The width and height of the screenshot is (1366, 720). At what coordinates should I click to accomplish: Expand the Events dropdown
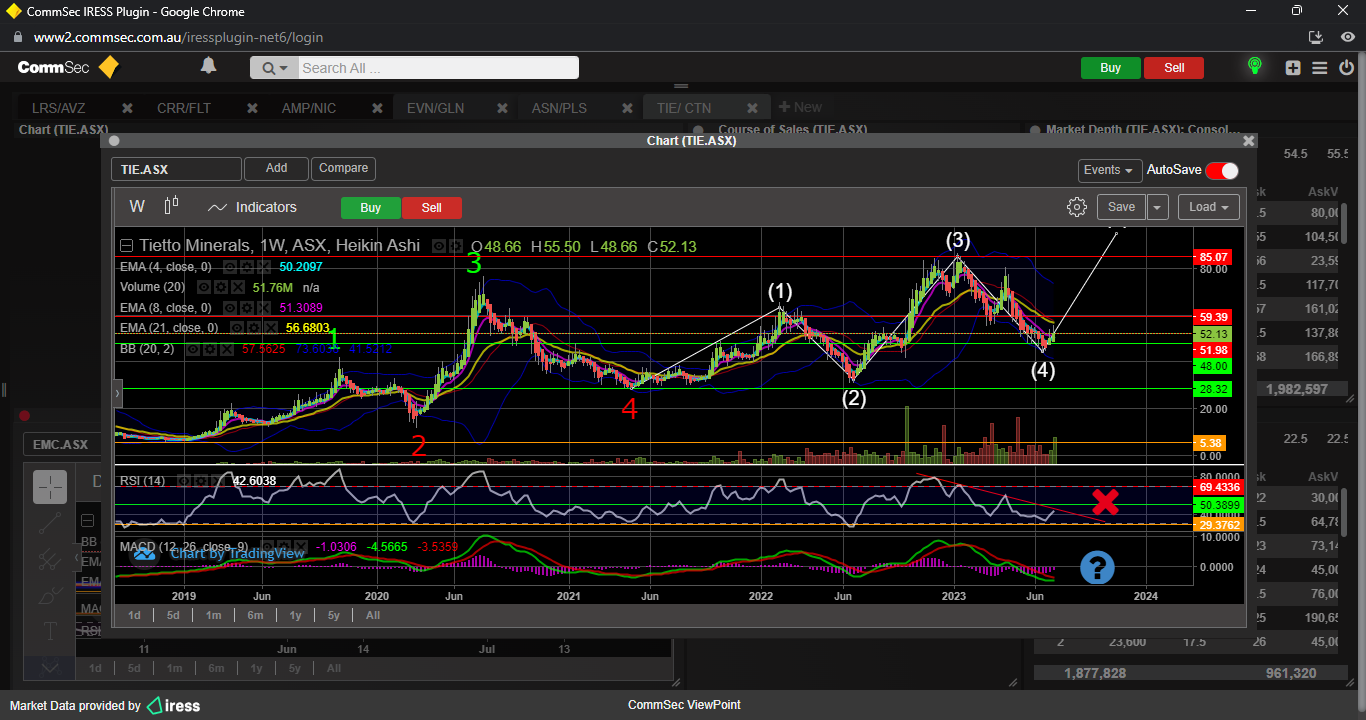pos(1109,170)
